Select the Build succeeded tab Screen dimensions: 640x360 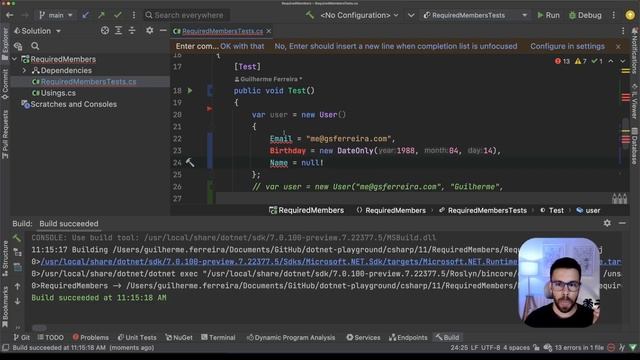click(69, 224)
